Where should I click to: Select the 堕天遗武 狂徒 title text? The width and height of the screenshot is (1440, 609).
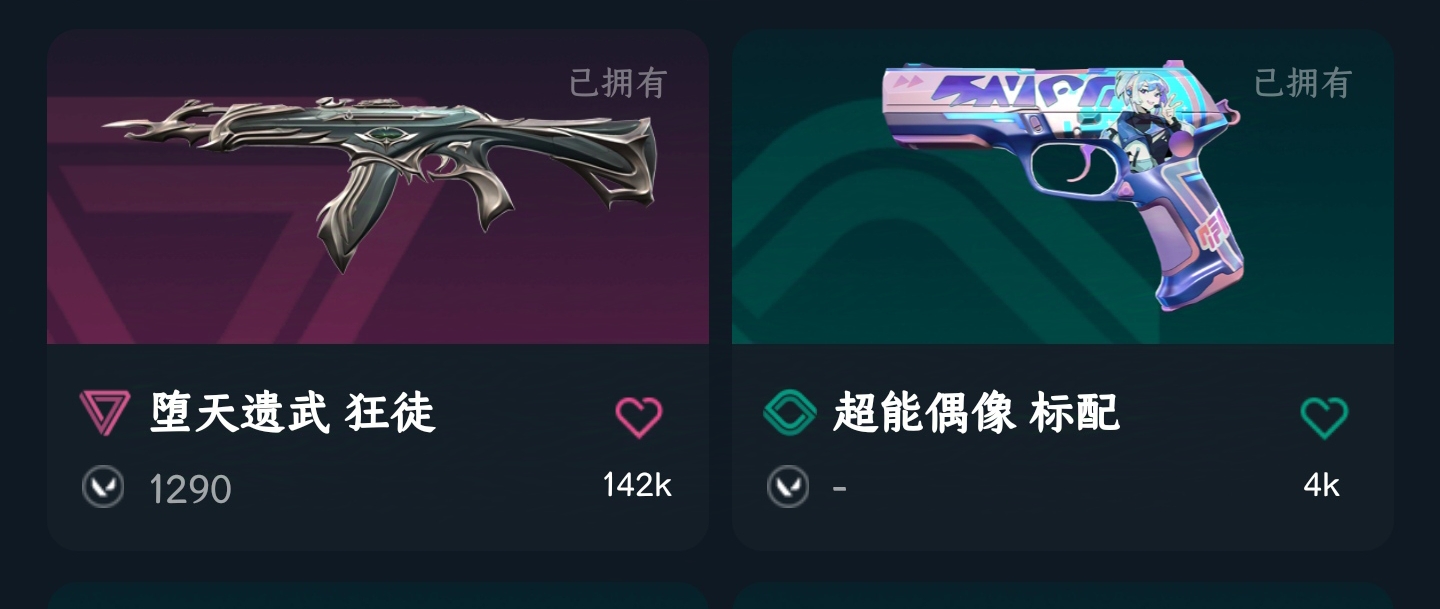[293, 413]
